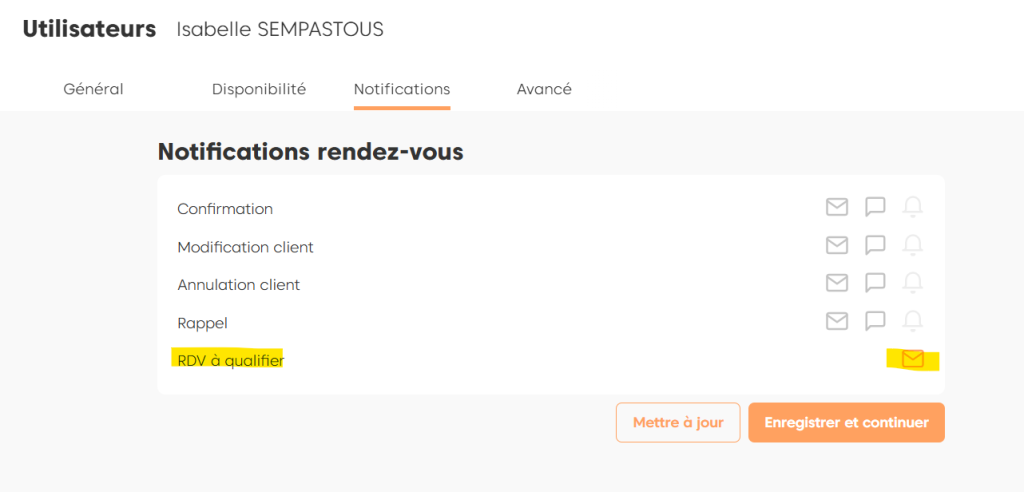Click the Utilisateurs heading link
Image resolution: width=1024 pixels, height=492 pixels.
(90, 29)
